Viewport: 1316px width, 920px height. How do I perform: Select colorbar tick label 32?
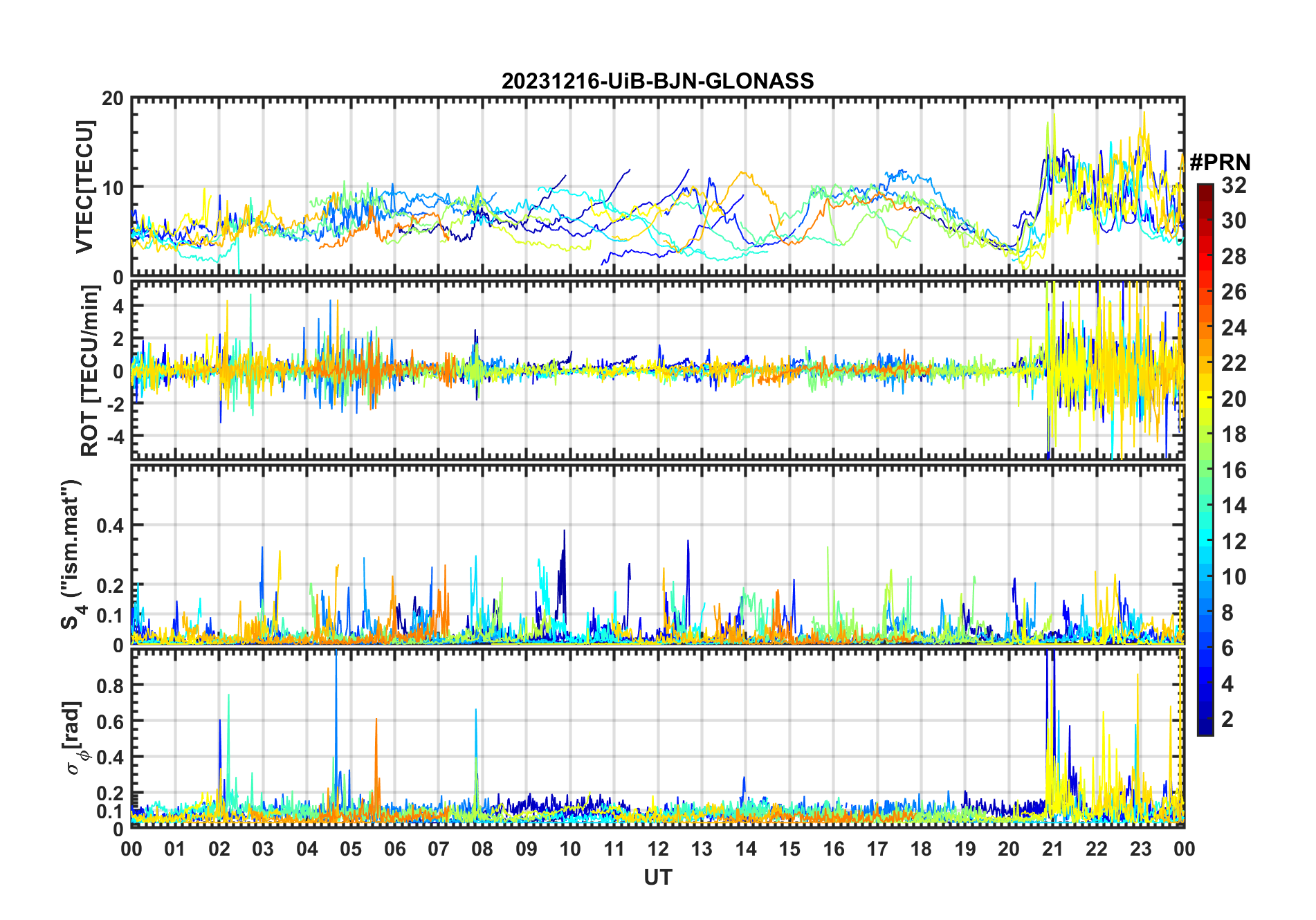(1234, 185)
